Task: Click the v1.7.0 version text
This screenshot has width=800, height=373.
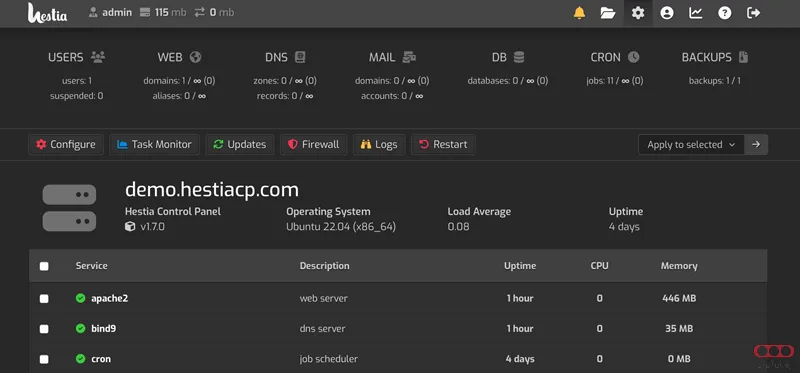Action: point(153,226)
